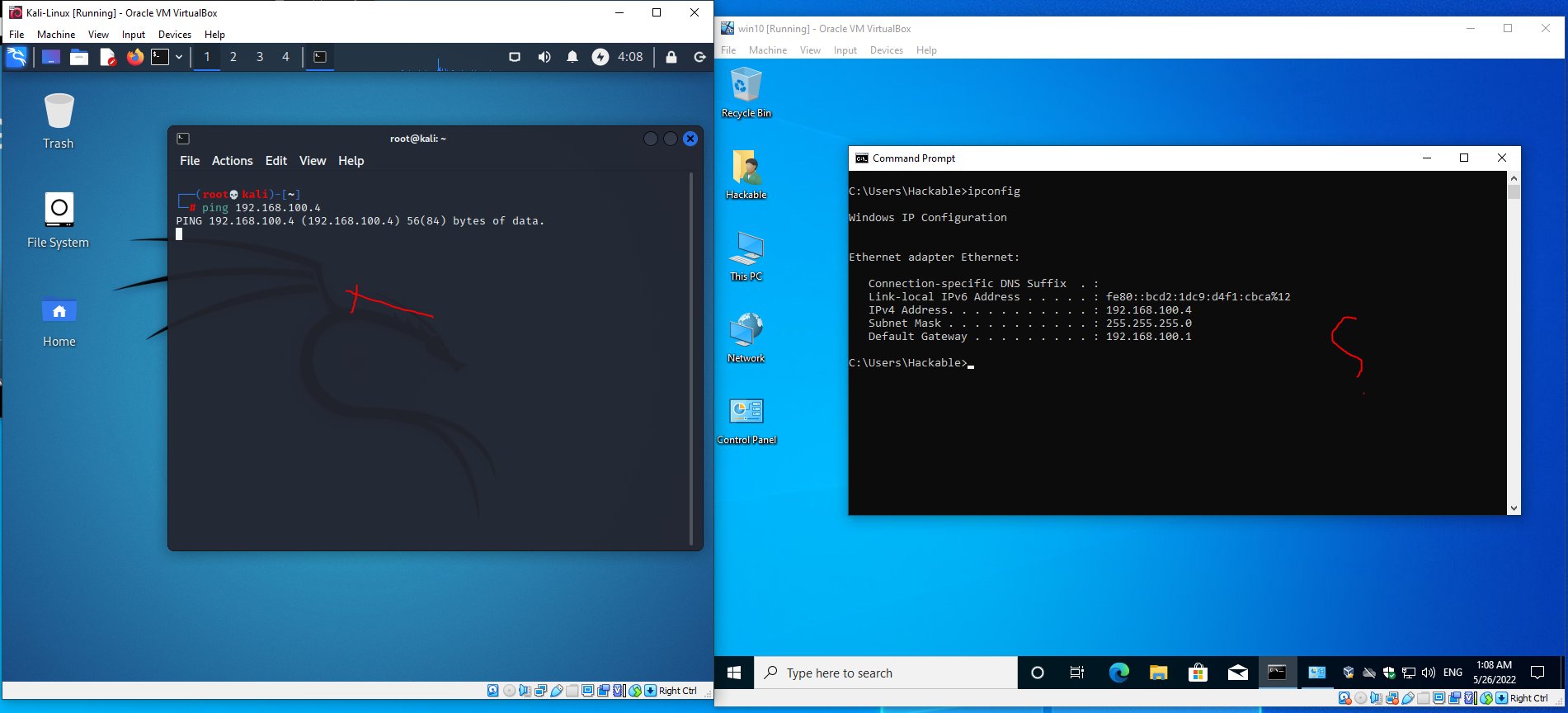Launch Firefox from the Kali panel

135,57
